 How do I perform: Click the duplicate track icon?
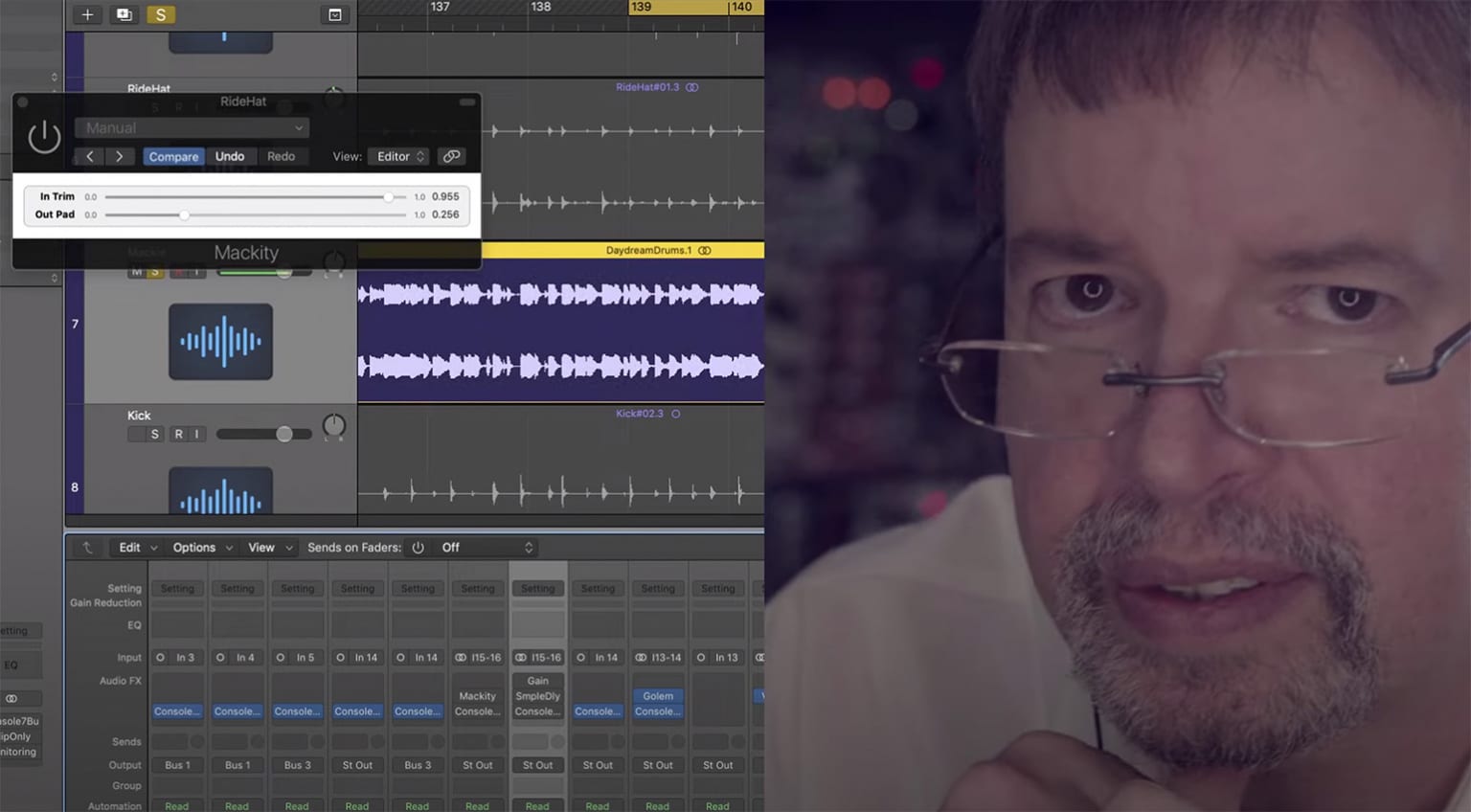[124, 14]
